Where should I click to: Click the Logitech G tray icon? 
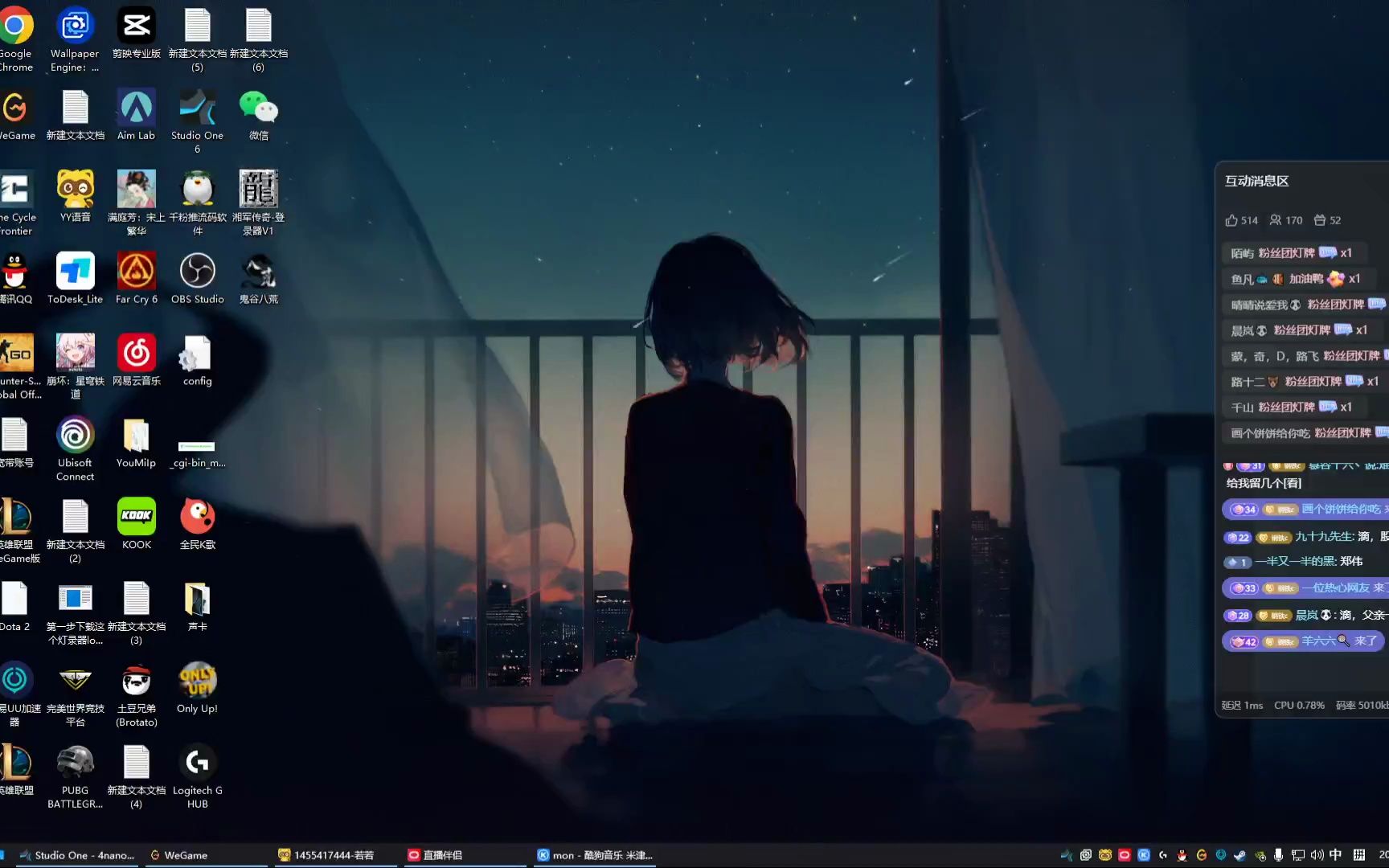[1163, 855]
